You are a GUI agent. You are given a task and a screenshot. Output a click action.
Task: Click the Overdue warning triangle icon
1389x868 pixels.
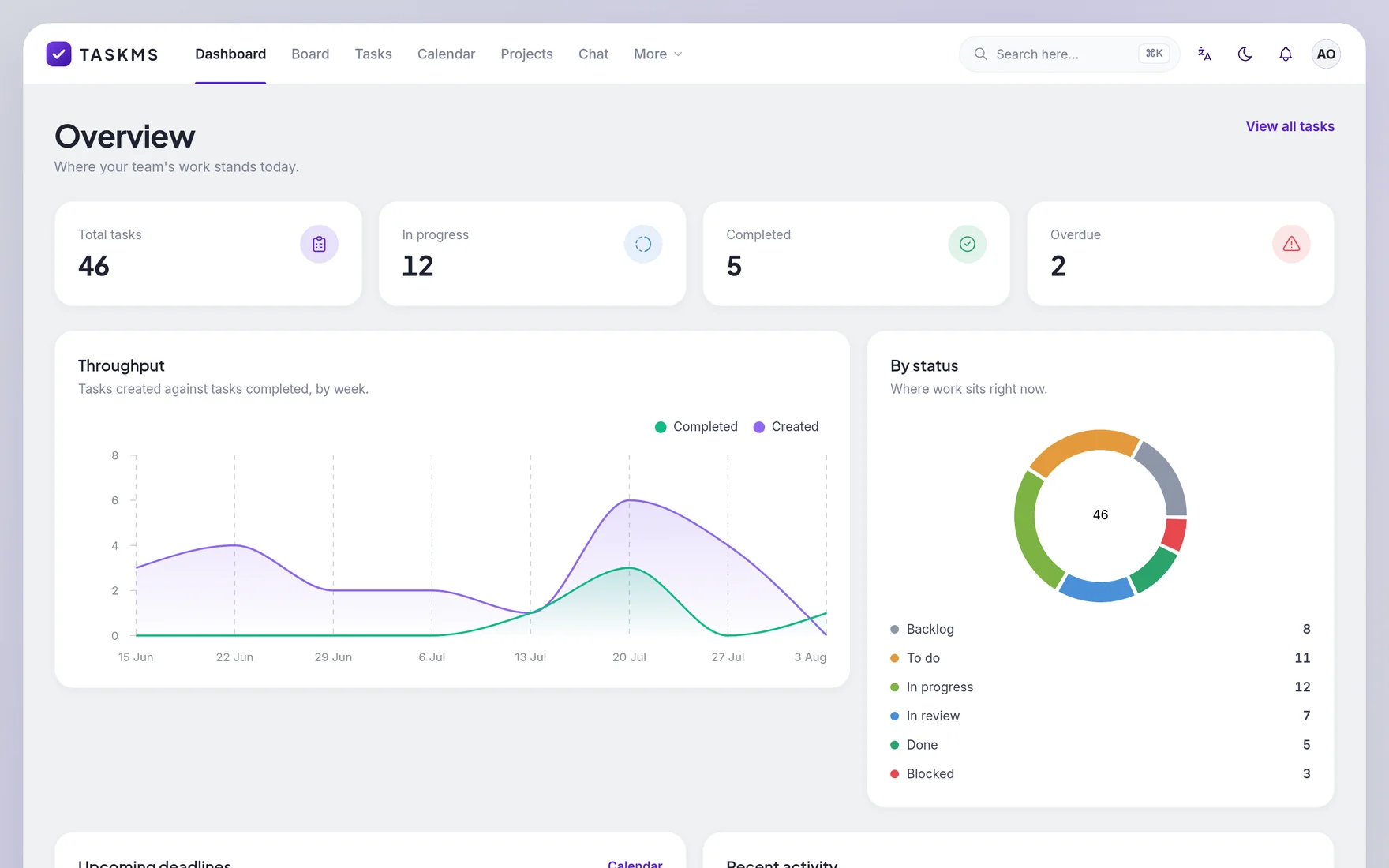point(1291,244)
